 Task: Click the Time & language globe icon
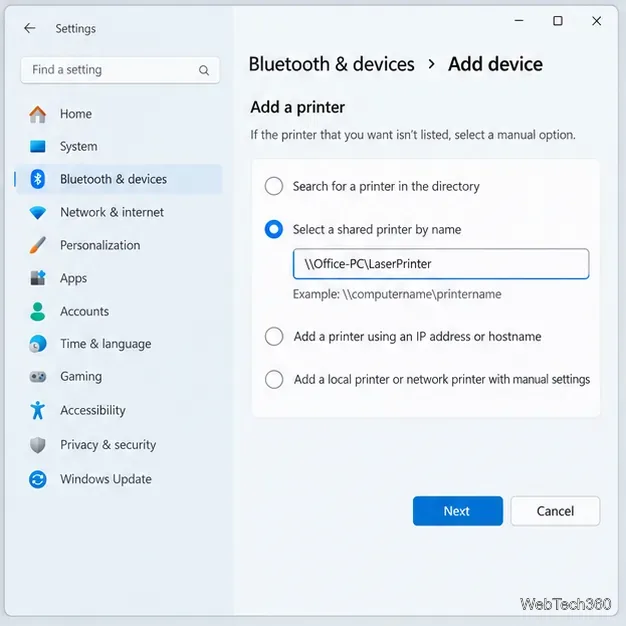click(x=38, y=344)
